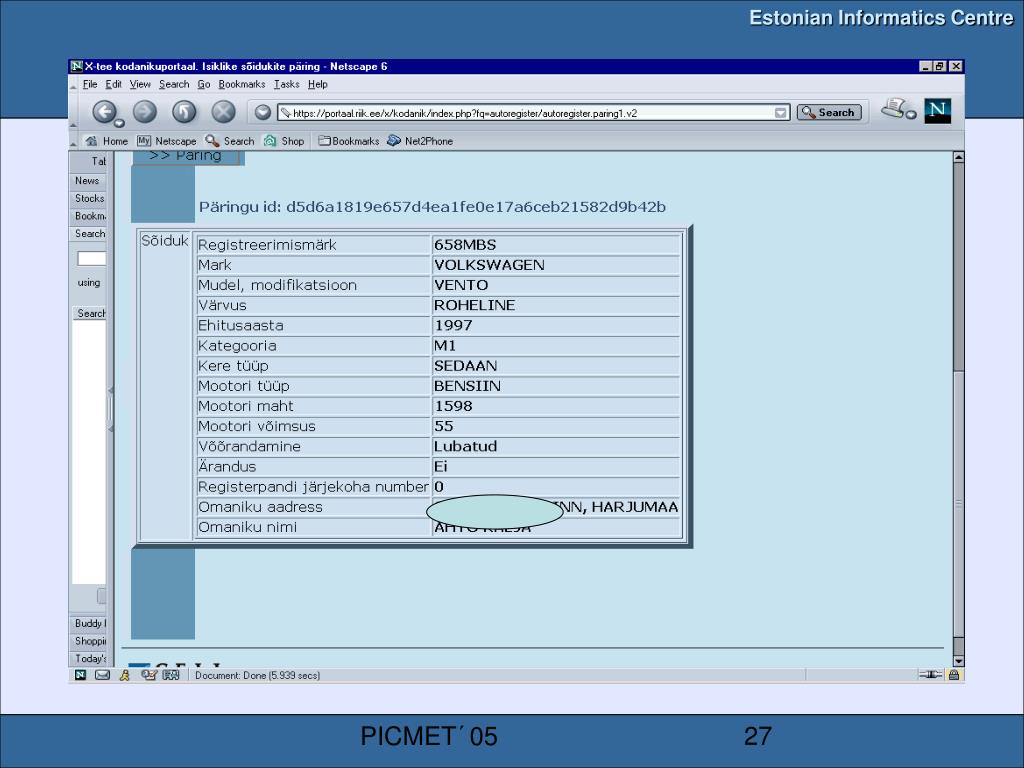The width and height of the screenshot is (1024, 768).
Task: Click the 'BENSIIN' engine type value
Action: tap(468, 387)
